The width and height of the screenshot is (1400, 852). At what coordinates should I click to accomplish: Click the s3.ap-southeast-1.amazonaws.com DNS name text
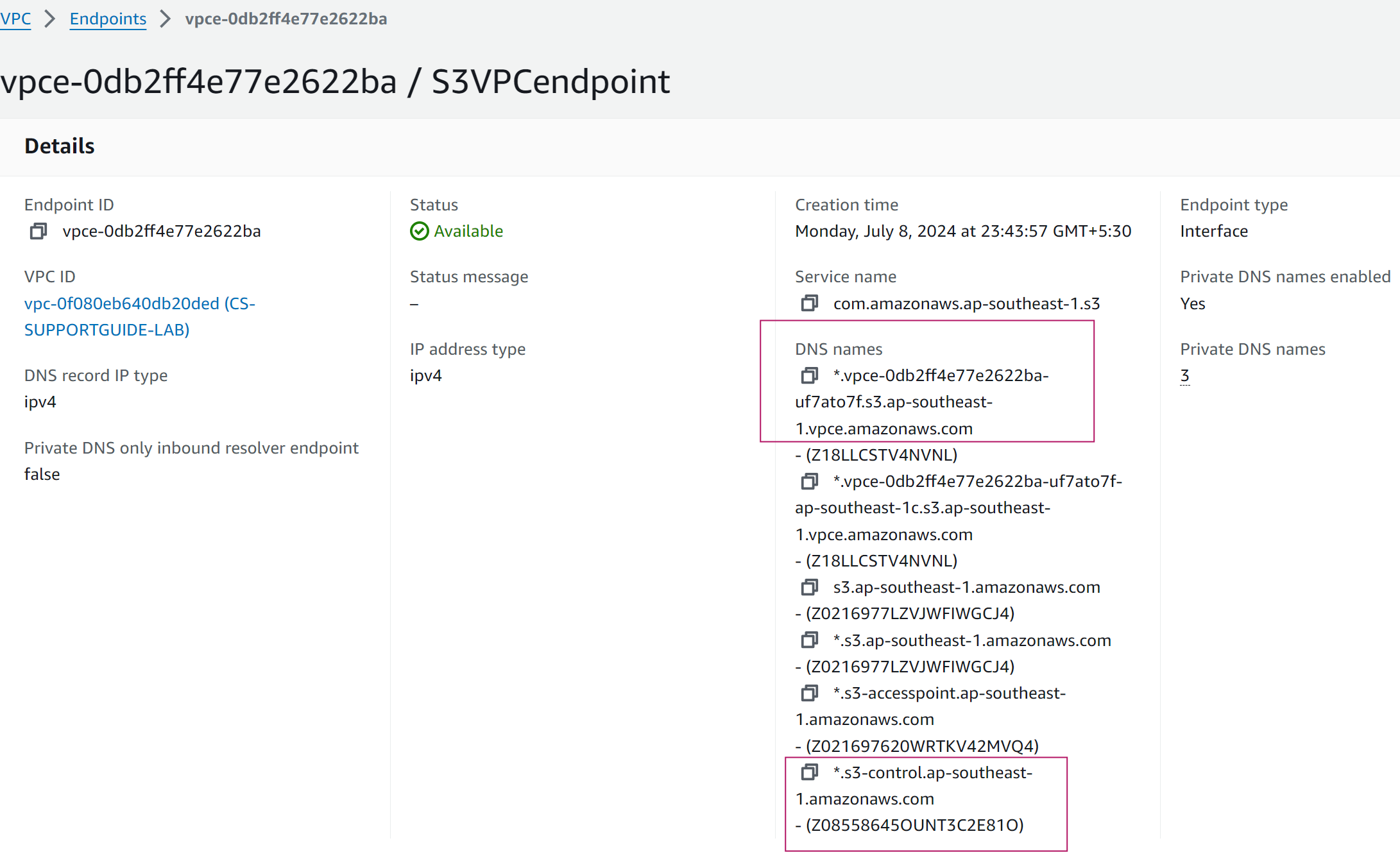point(966,587)
